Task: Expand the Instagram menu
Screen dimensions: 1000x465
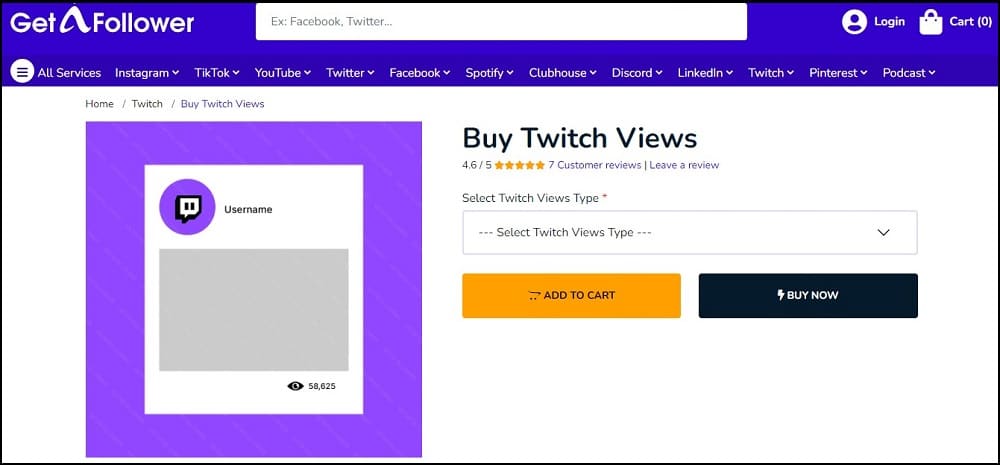Action: (x=147, y=73)
